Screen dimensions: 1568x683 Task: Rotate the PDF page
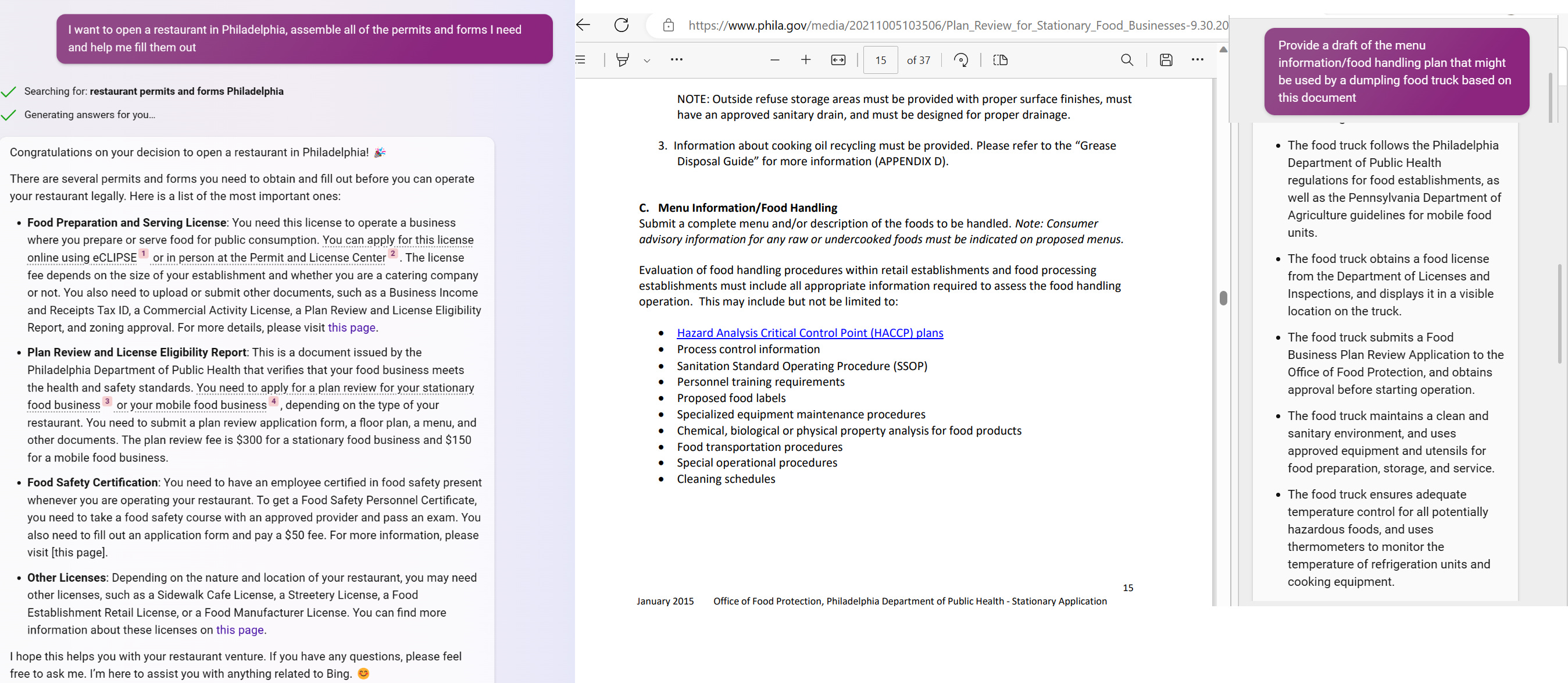click(961, 60)
